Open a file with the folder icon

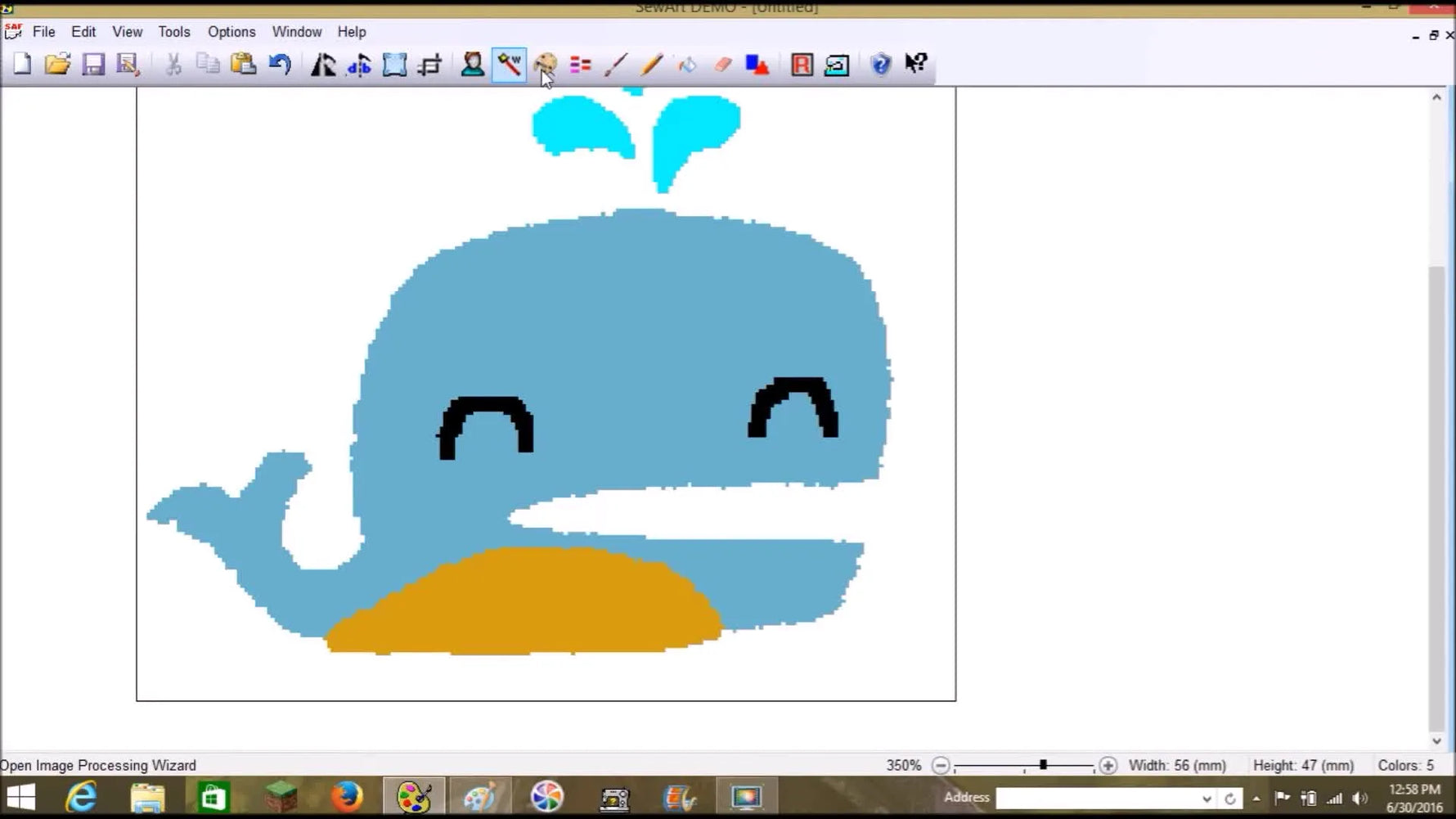[x=57, y=64]
